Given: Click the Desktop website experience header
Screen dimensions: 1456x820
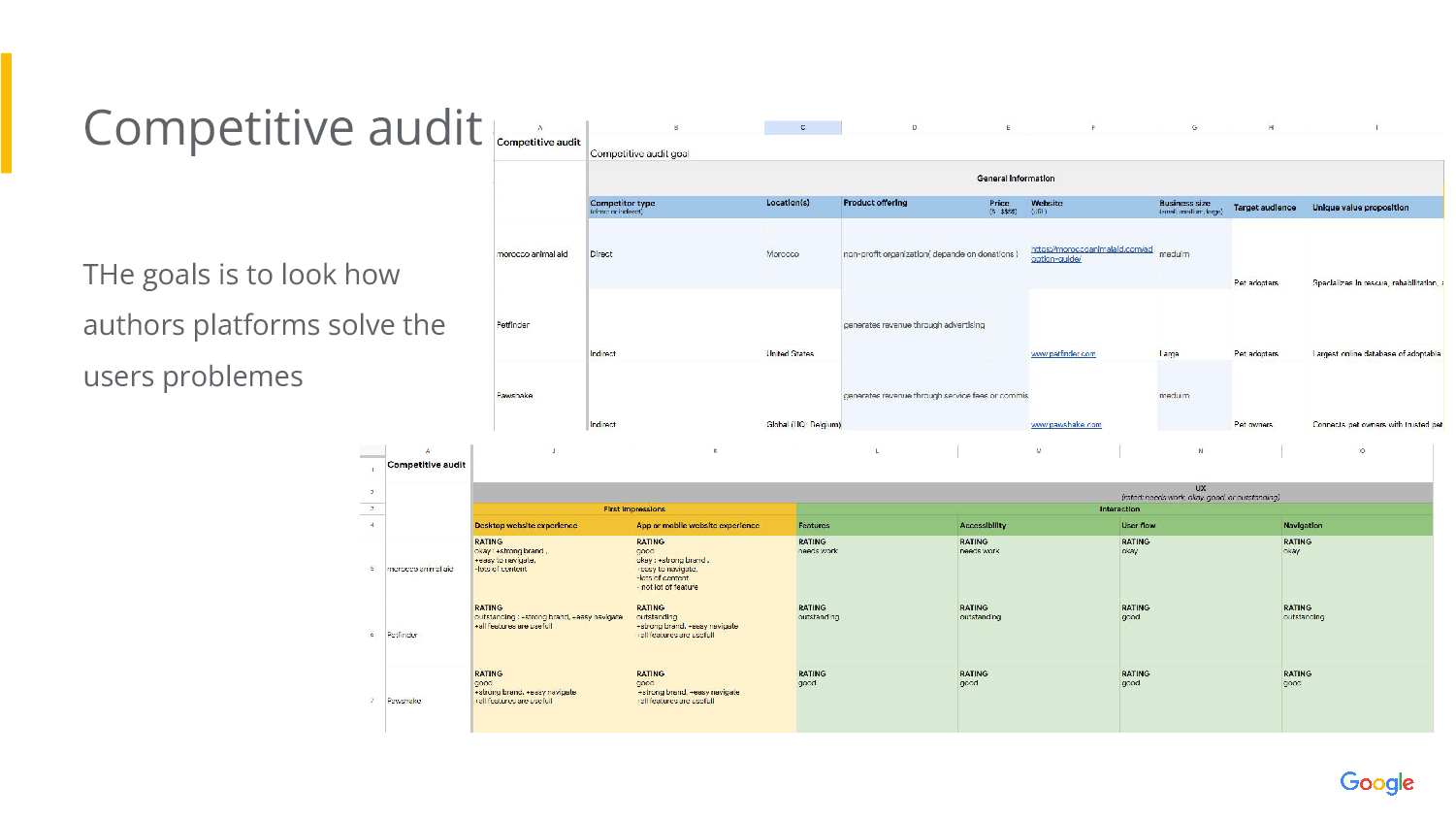Looking at the screenshot, I should click(x=526, y=526).
